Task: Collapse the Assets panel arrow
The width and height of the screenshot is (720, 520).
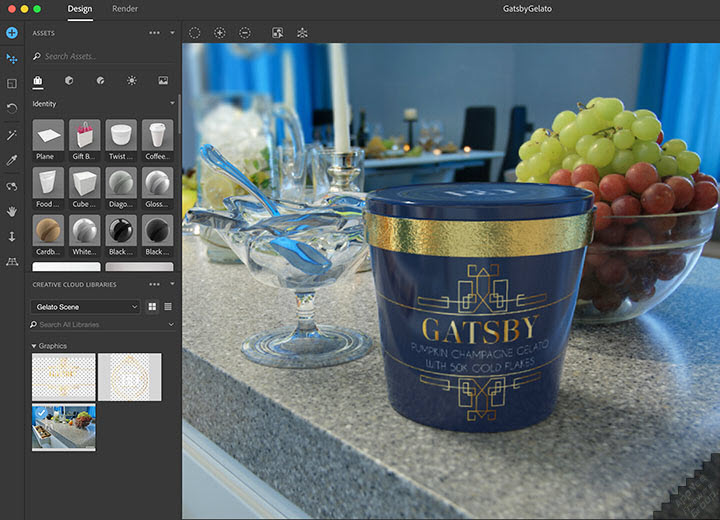Action: click(x=173, y=33)
